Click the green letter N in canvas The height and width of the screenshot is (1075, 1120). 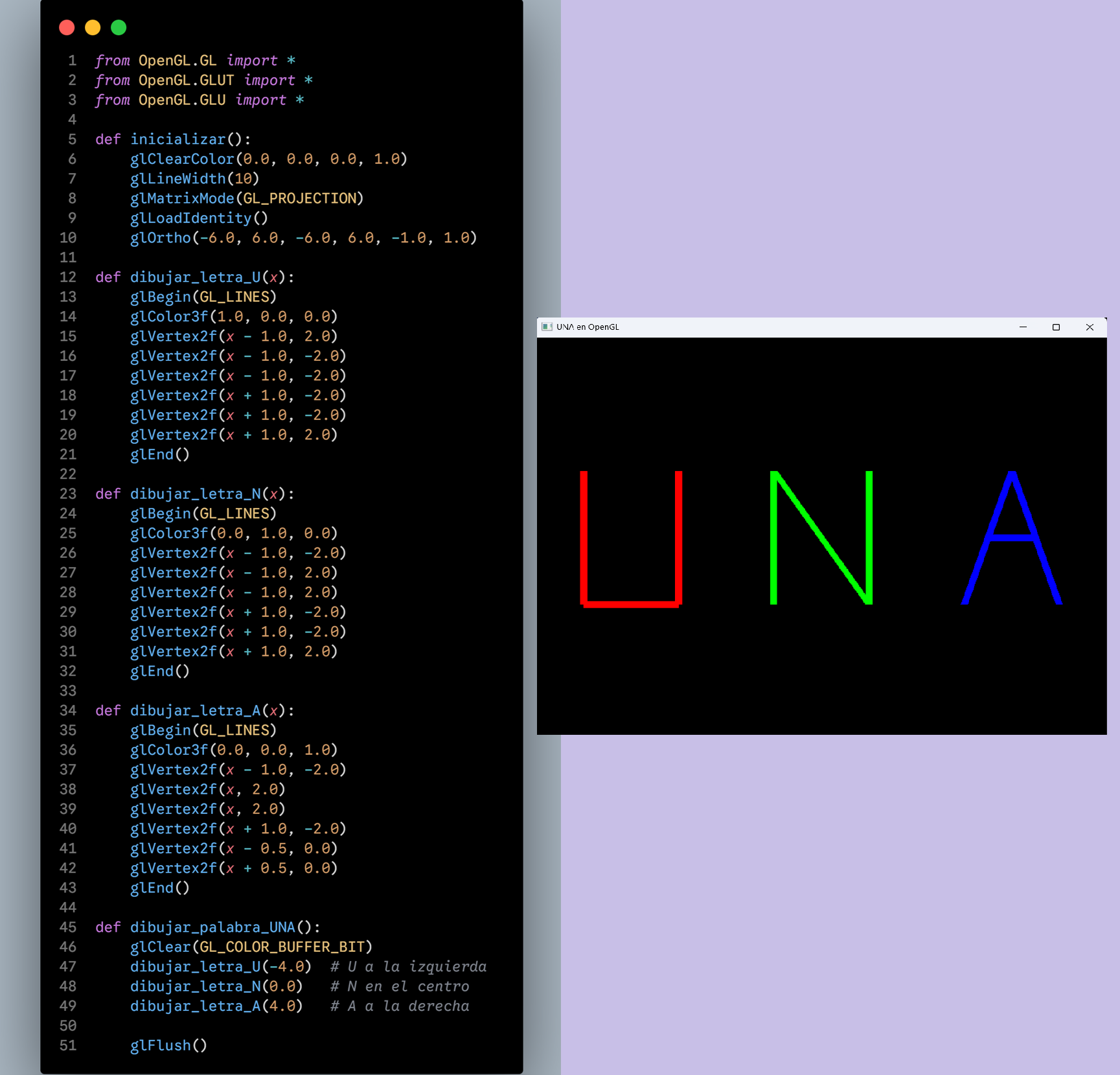[773, 538]
